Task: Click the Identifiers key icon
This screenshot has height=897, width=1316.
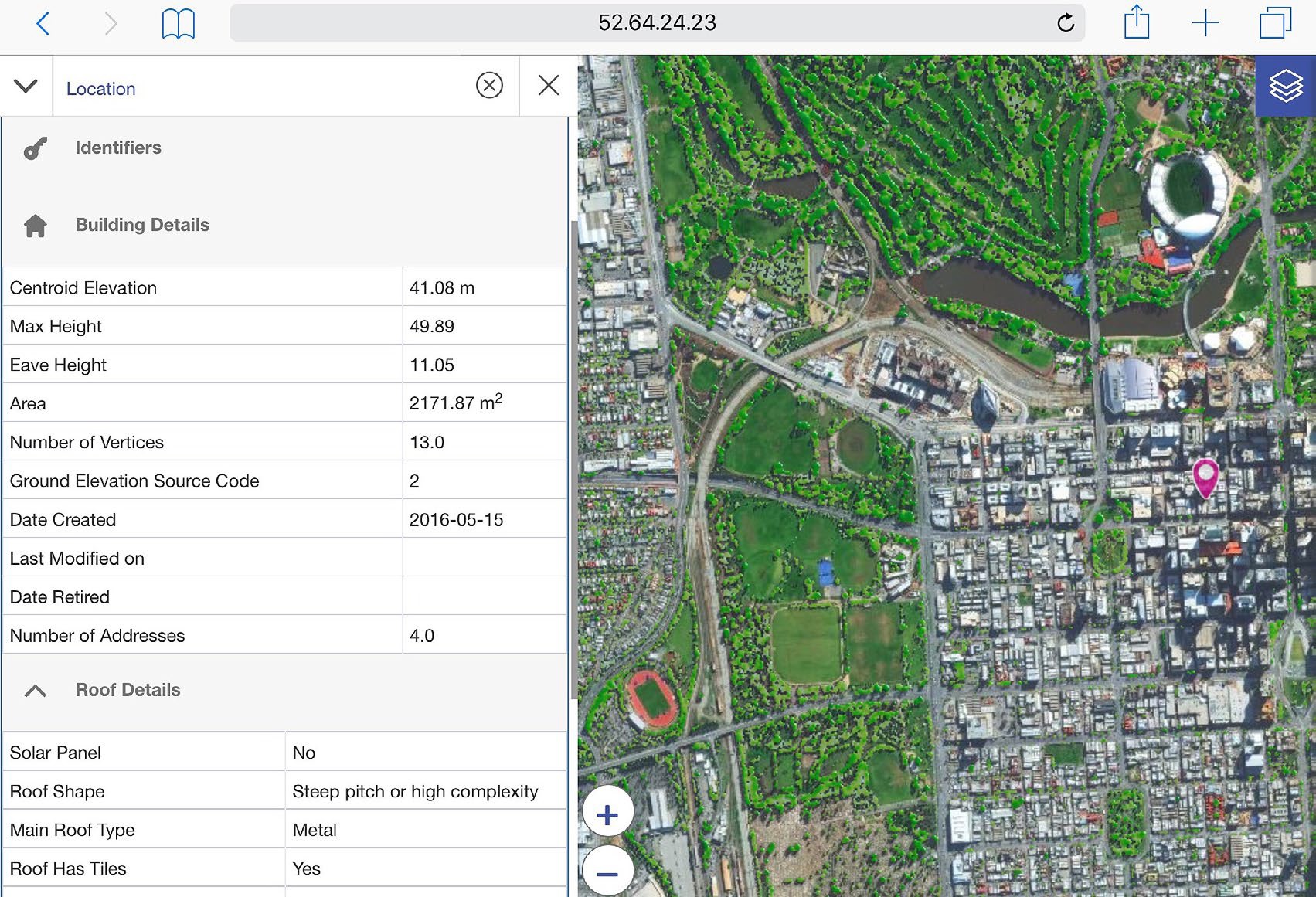Action: pos(35,148)
